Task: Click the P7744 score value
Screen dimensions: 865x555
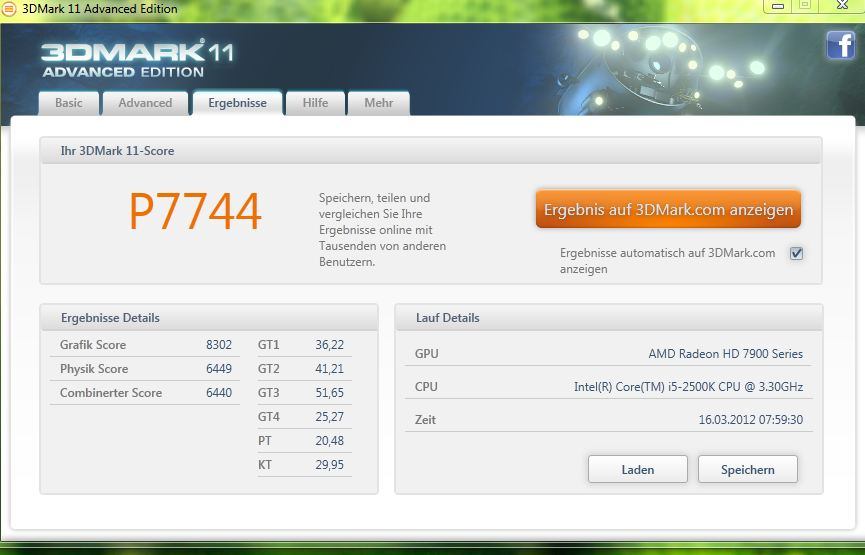Action: click(x=195, y=211)
